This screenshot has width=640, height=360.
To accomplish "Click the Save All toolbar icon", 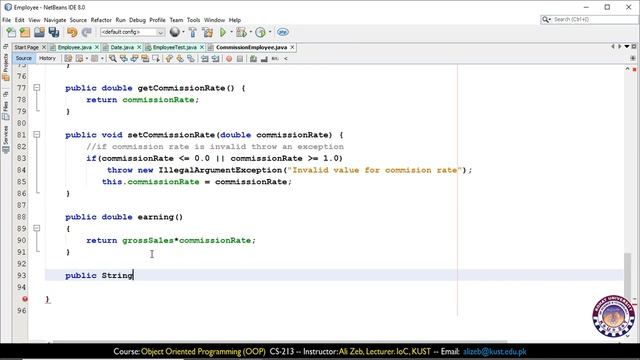I will tap(53, 32).
